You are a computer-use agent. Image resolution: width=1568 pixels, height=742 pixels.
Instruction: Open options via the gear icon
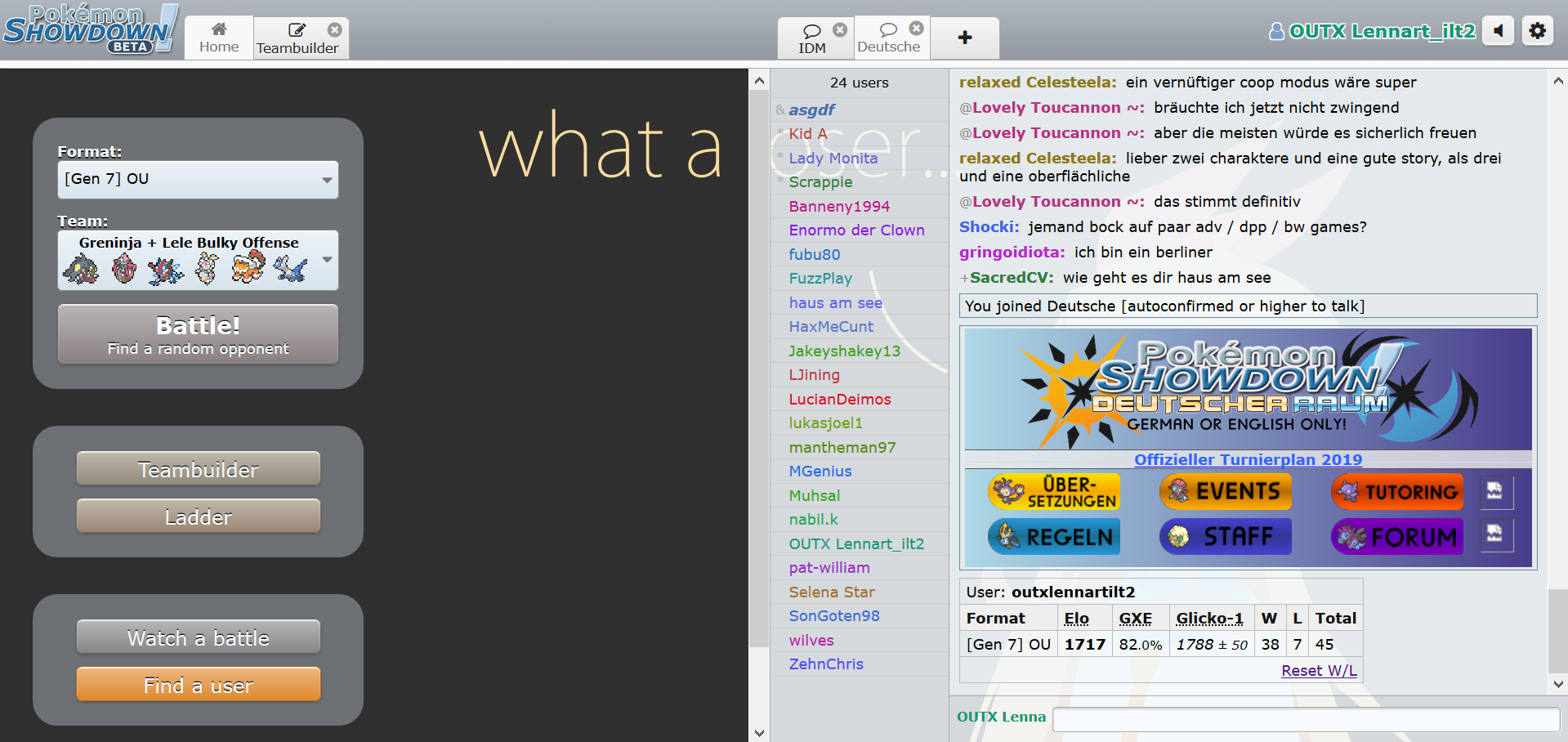(x=1537, y=31)
